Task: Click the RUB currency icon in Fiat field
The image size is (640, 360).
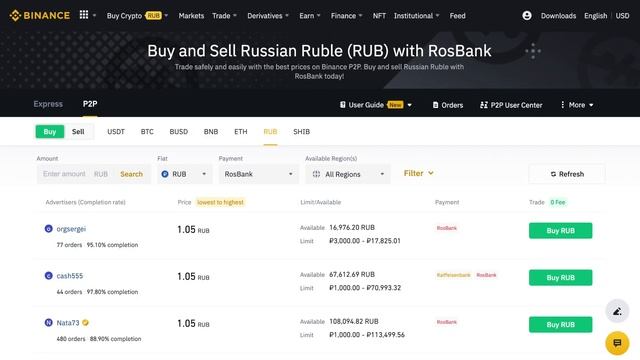Action: tap(165, 174)
